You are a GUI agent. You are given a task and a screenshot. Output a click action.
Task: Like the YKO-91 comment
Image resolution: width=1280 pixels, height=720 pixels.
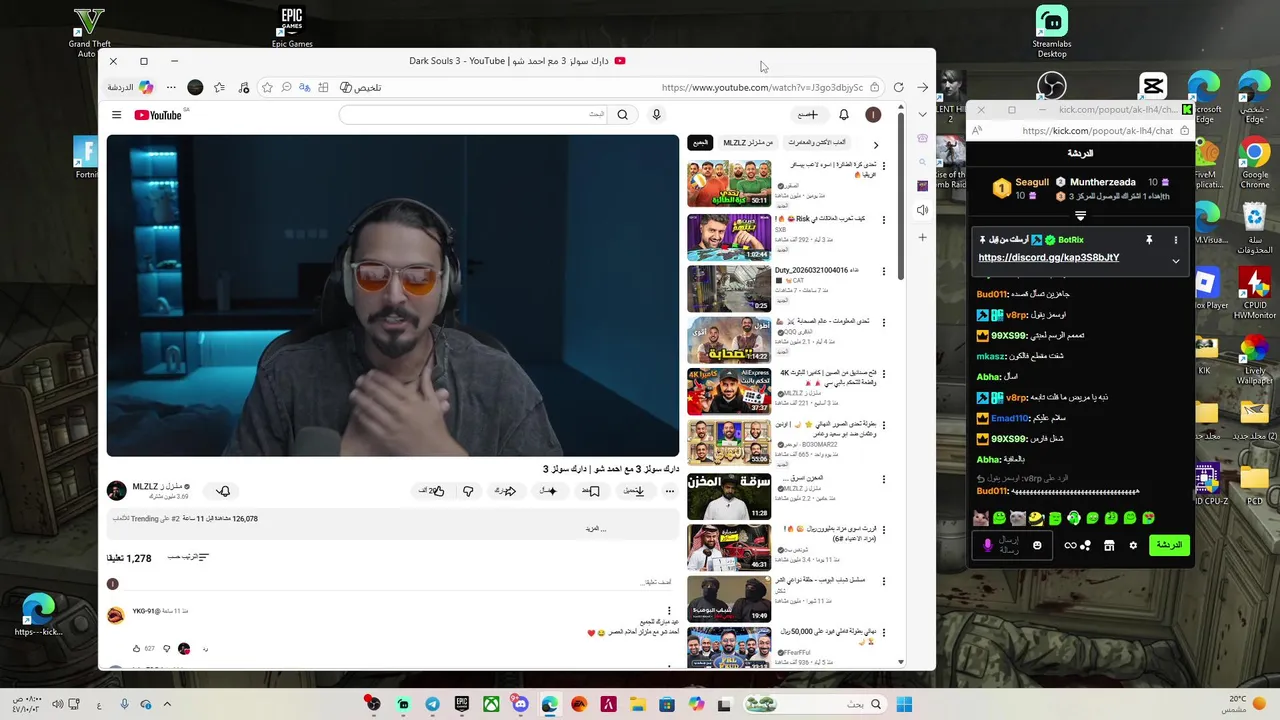click(137, 649)
